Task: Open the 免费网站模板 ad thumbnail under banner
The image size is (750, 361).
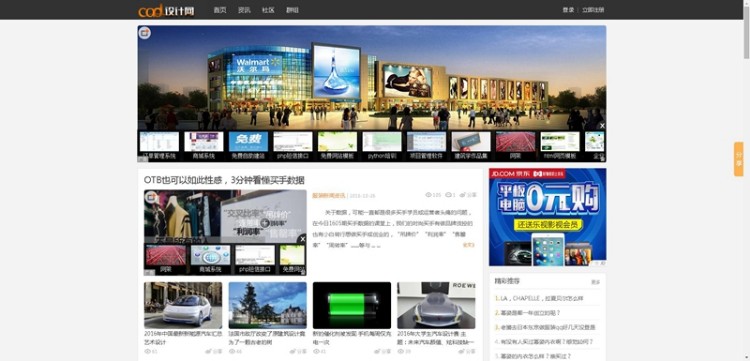Action: [x=337, y=146]
